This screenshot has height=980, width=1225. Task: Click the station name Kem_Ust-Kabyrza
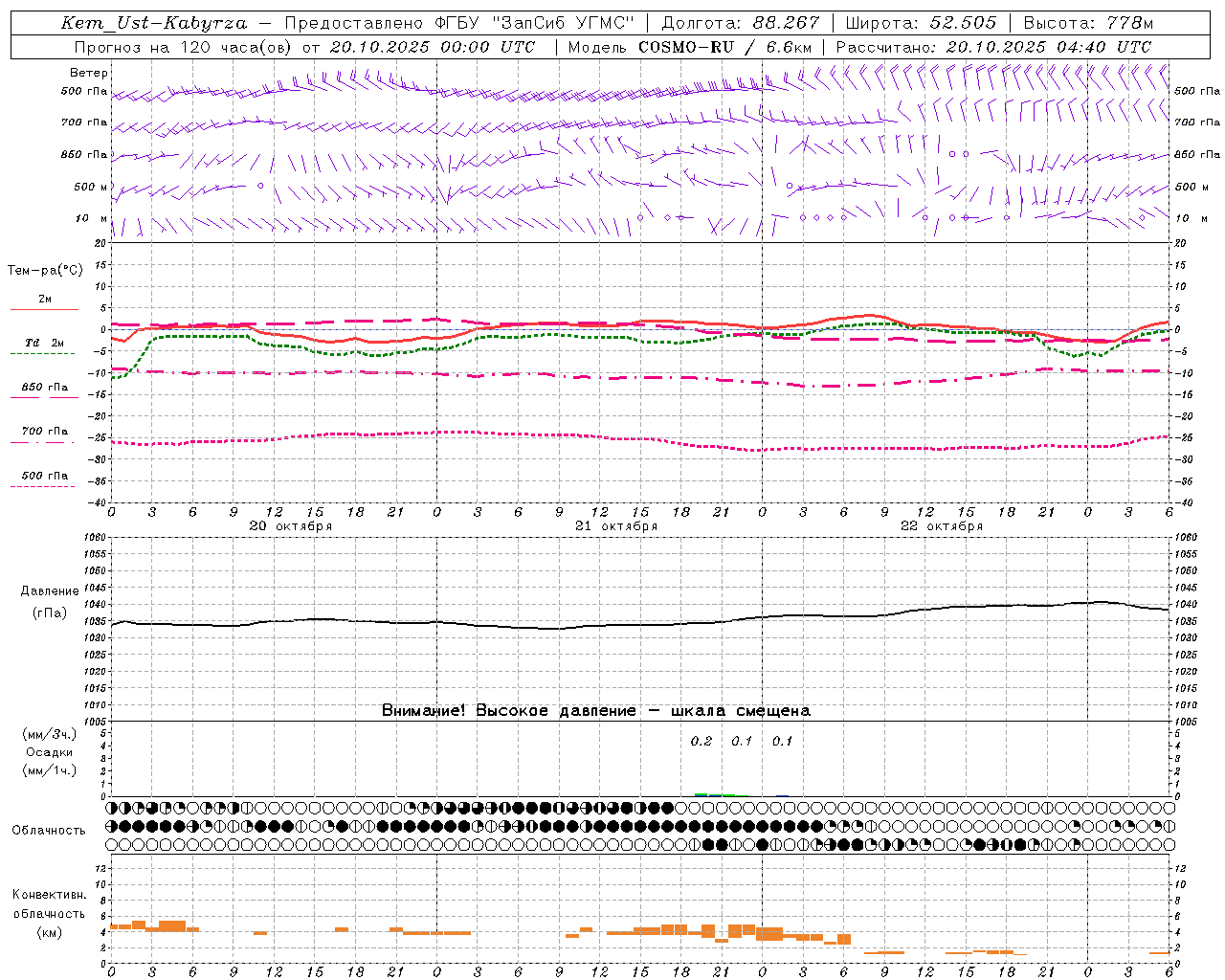(154, 23)
